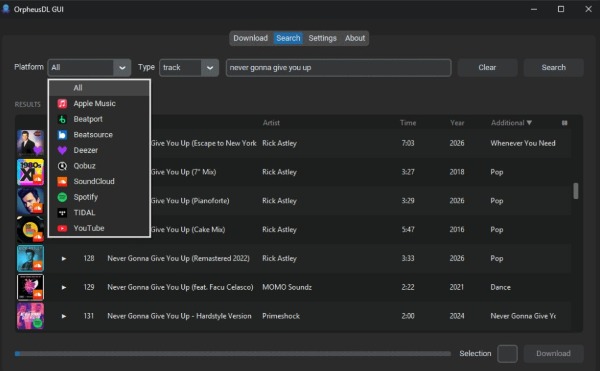This screenshot has height=371, width=600.
Task: Toggle the Selection checkbox
Action: point(507,354)
